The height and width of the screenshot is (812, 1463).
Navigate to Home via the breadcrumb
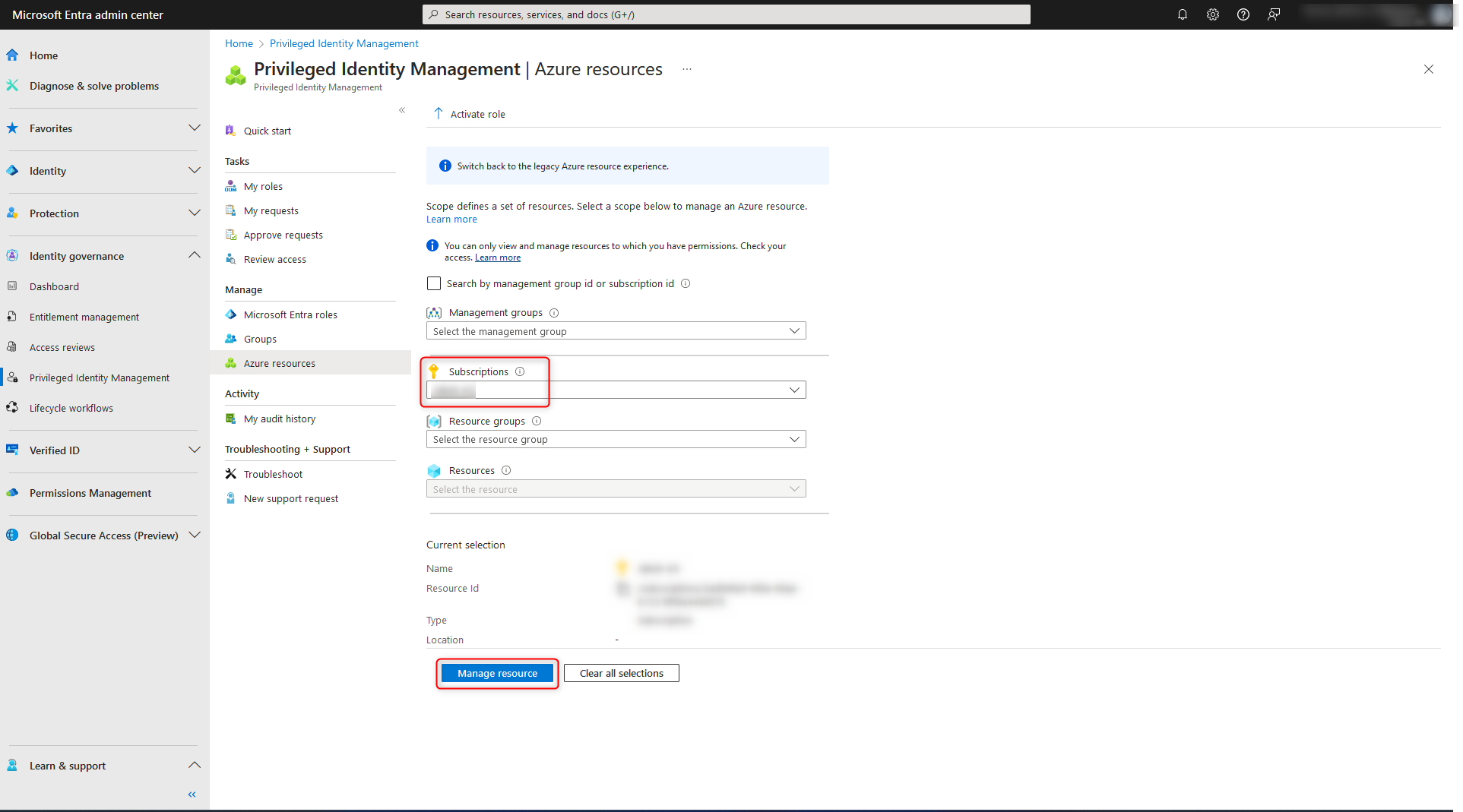[239, 43]
